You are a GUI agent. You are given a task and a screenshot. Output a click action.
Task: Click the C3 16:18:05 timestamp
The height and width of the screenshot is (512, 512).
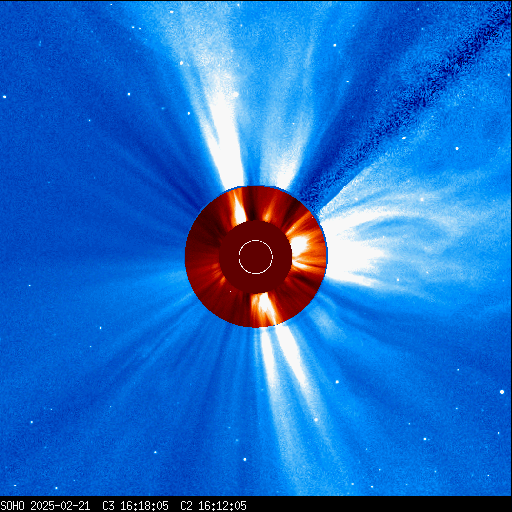point(135,506)
